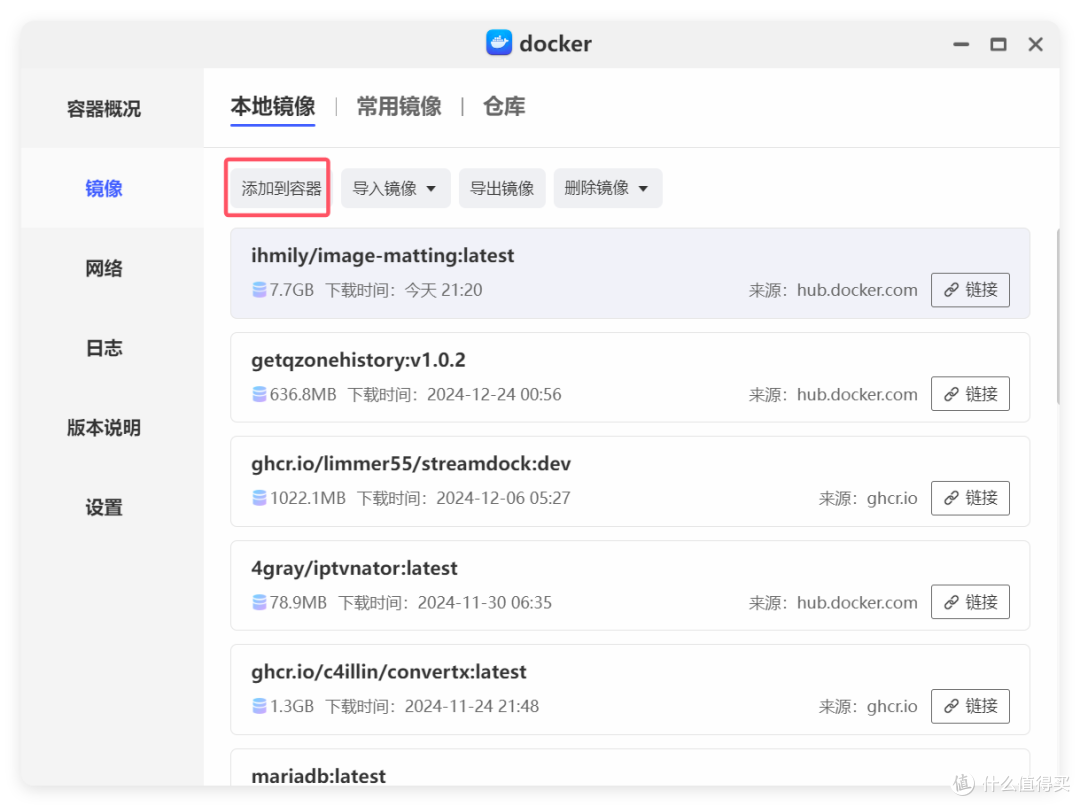This screenshot has width=1080, height=806.
Task: Click storage icon beside 7.7GB size
Action: [259, 290]
